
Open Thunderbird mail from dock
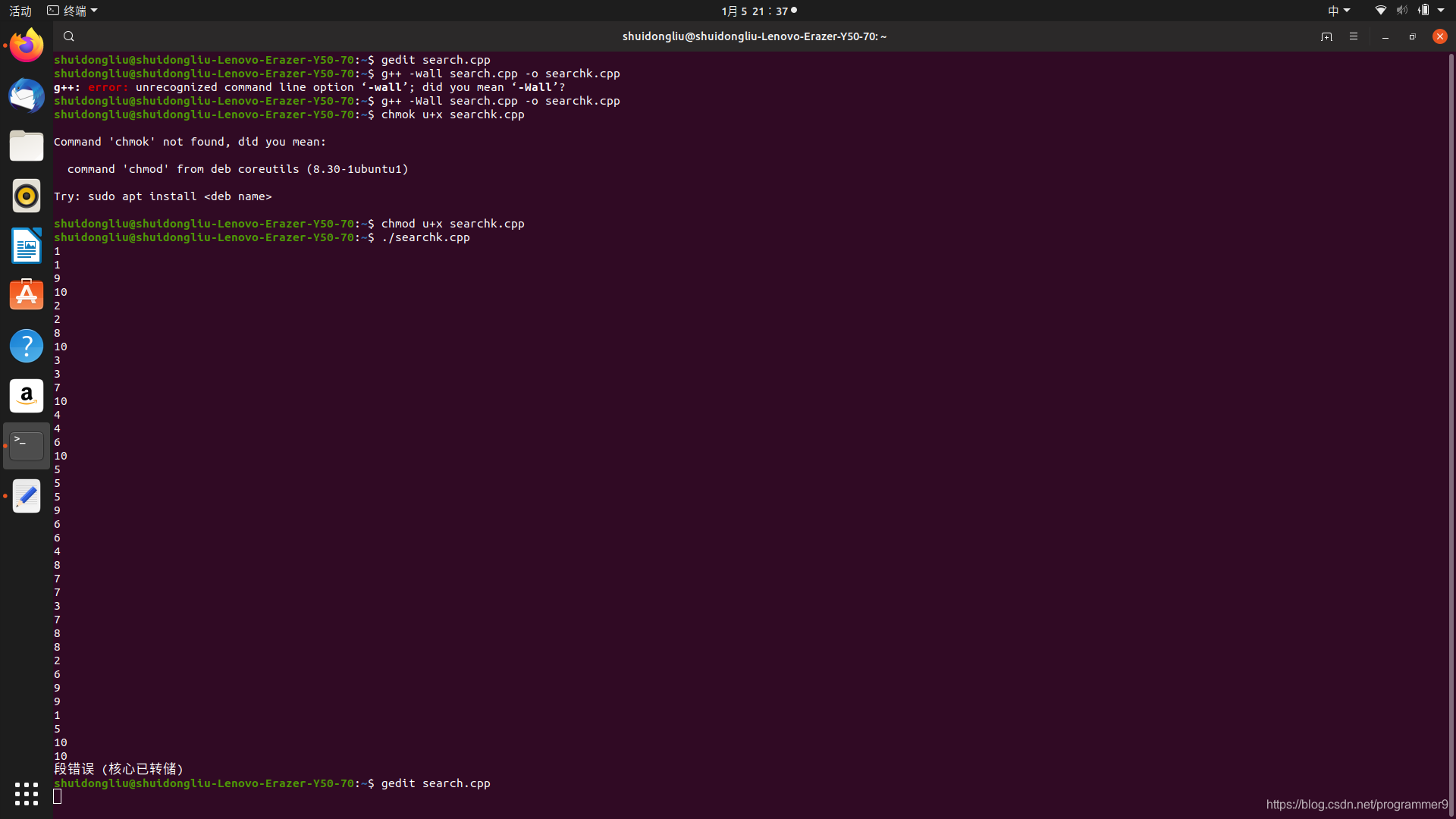tap(27, 96)
